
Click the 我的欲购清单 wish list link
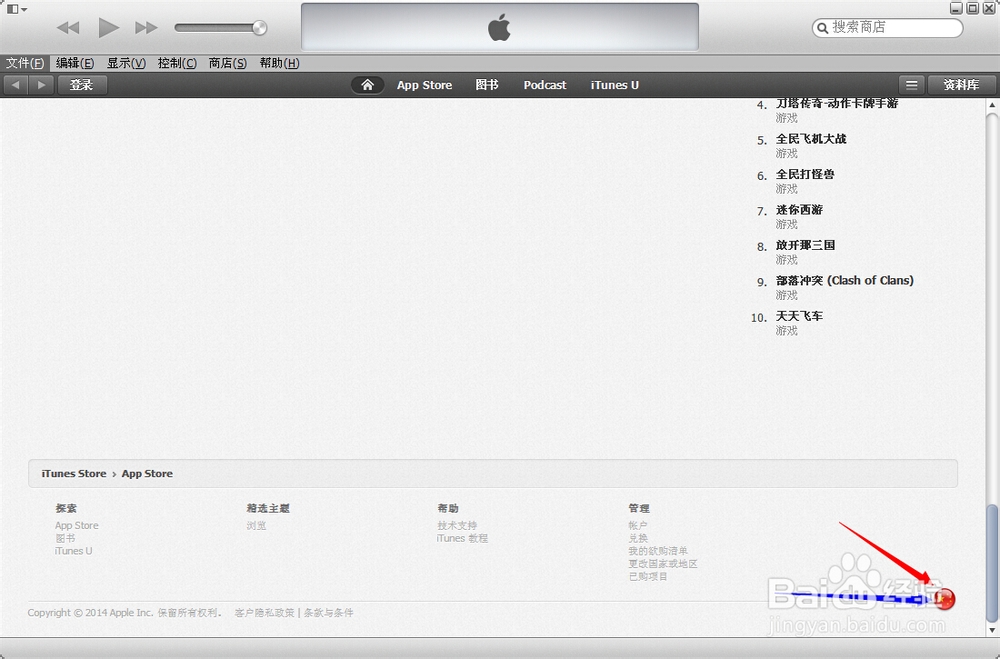[658, 551]
